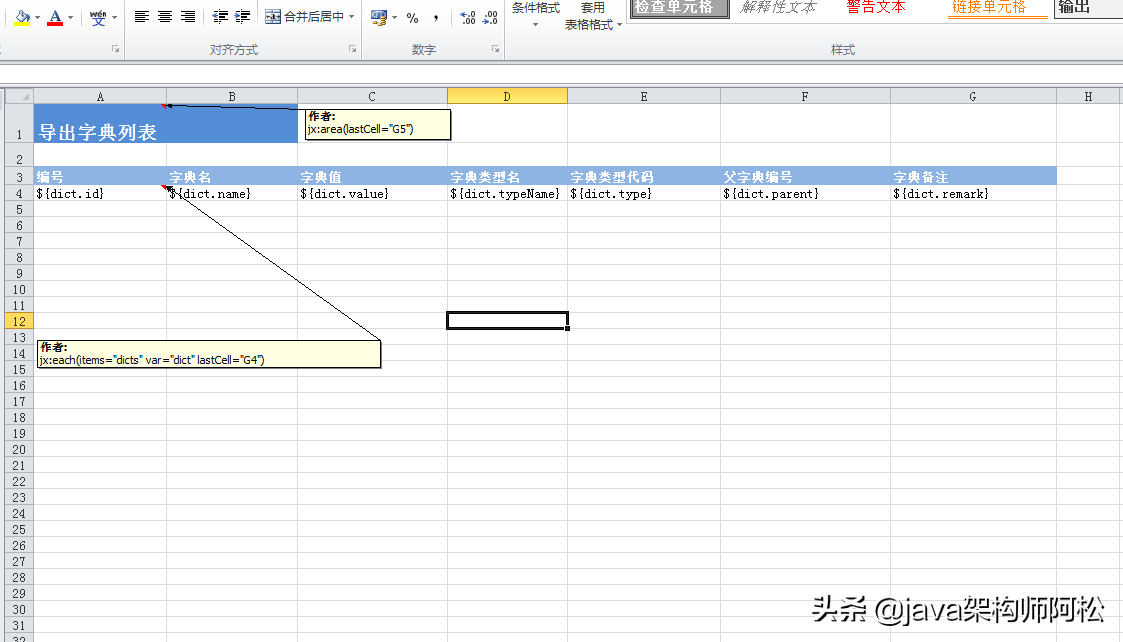Apply the comma style
Viewport: 1123px width, 642px height.
click(x=435, y=17)
